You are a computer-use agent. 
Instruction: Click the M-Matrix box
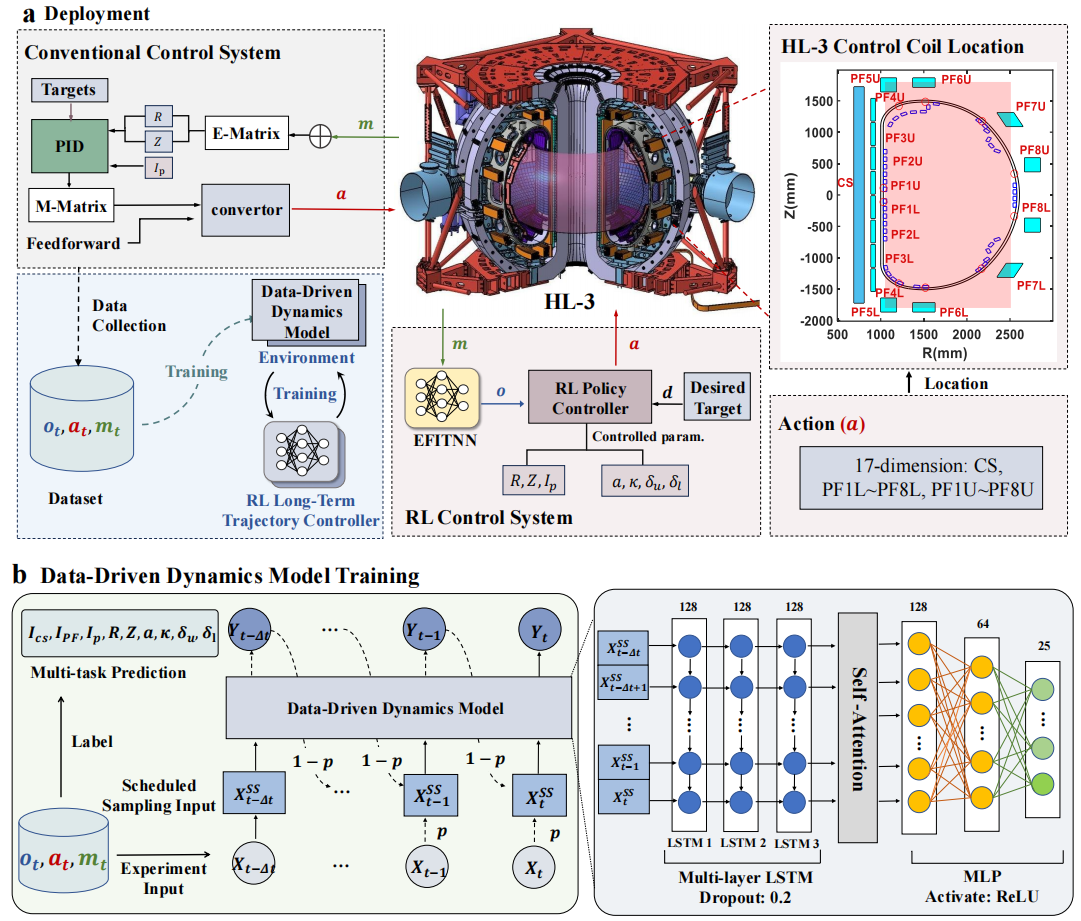pos(71,207)
